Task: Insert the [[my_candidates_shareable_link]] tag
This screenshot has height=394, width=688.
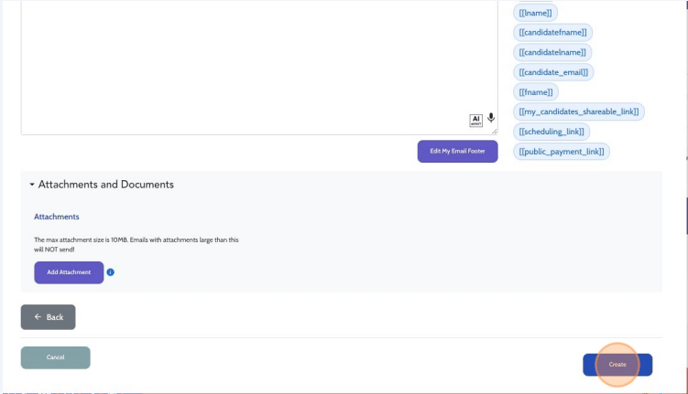Action: [579, 111]
